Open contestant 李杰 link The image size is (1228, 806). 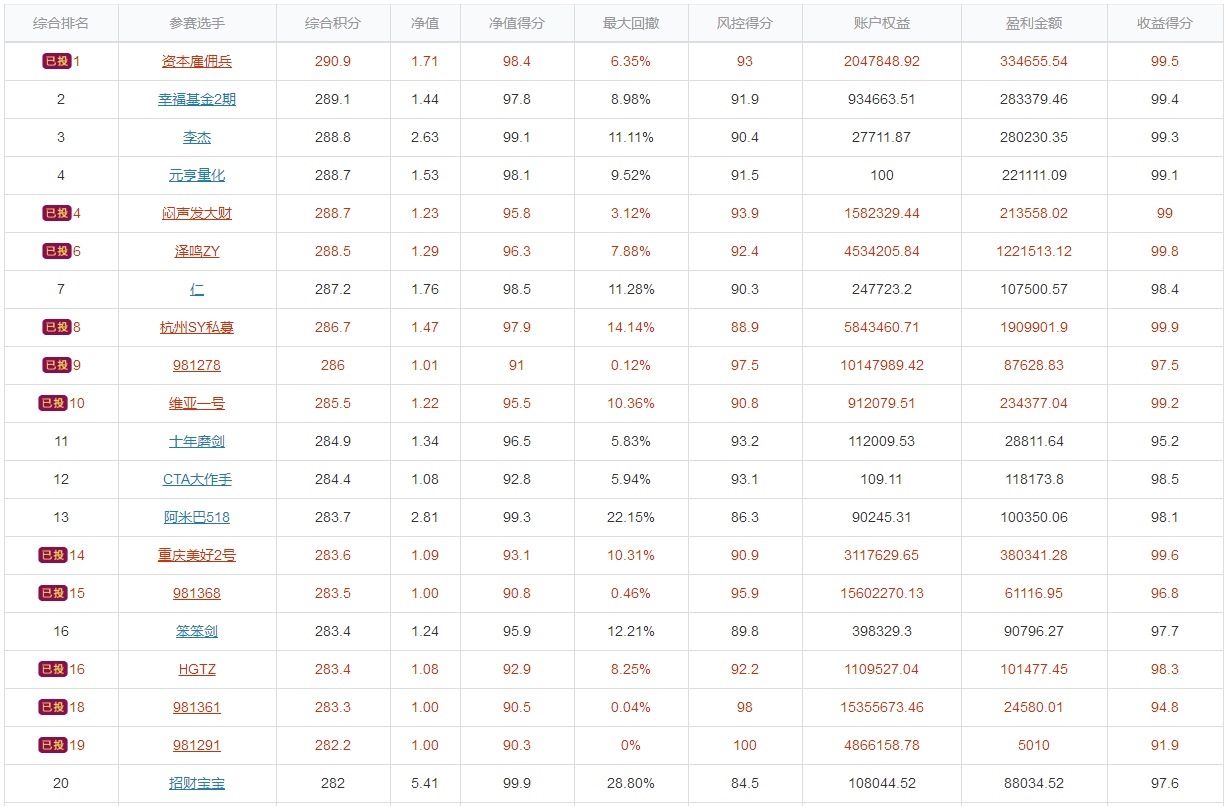[x=197, y=137]
